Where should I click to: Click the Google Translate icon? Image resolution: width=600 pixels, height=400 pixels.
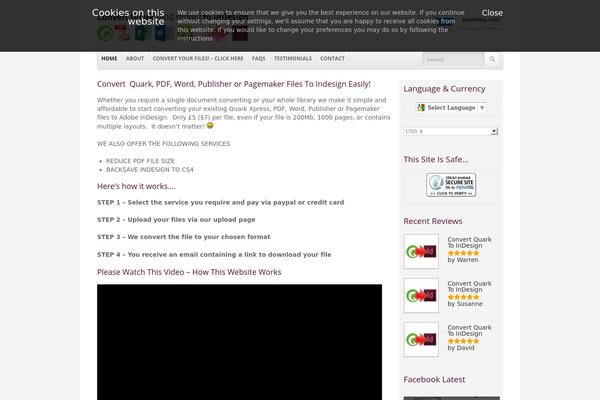(421, 108)
